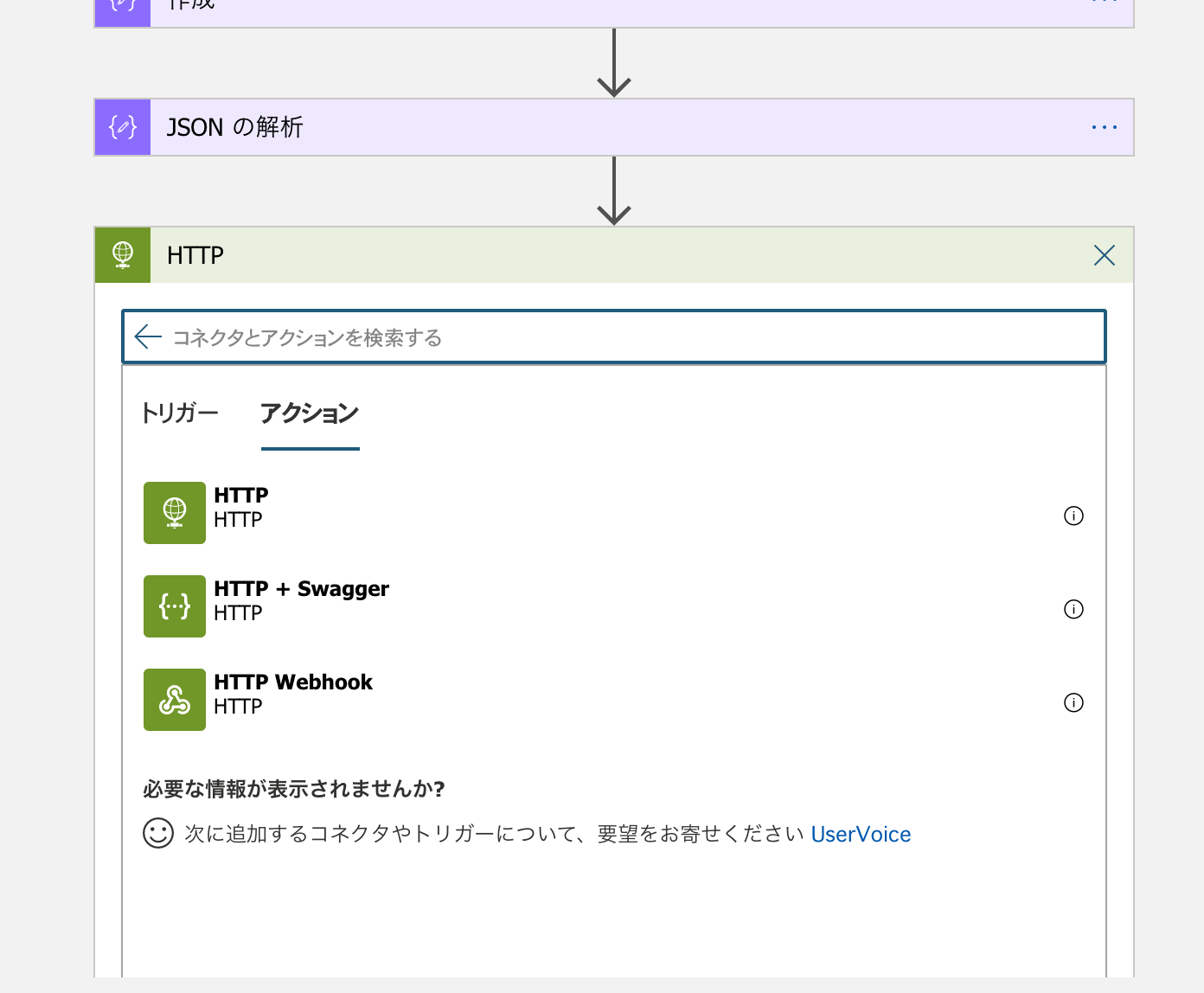Click the HTTP globe icon in header

point(123,255)
